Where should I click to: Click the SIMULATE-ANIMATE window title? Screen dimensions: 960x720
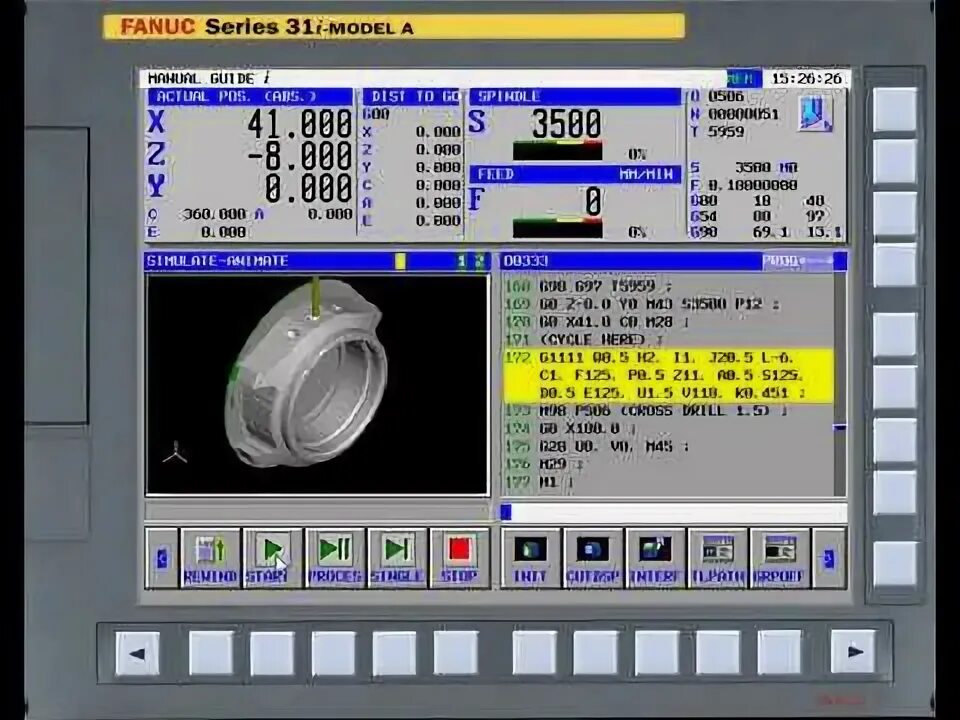pyautogui.click(x=217, y=261)
